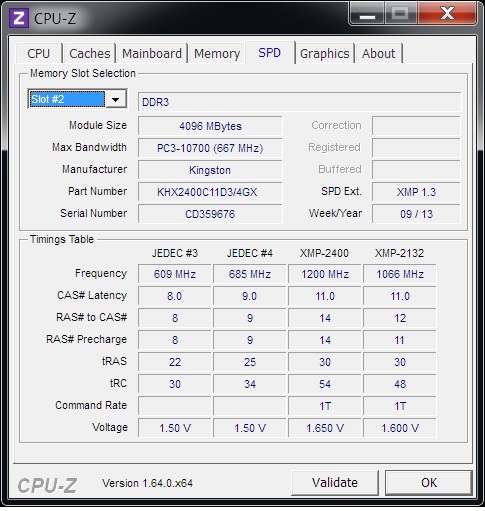
Task: Click the DDR3 memory type field
Action: [299, 102]
